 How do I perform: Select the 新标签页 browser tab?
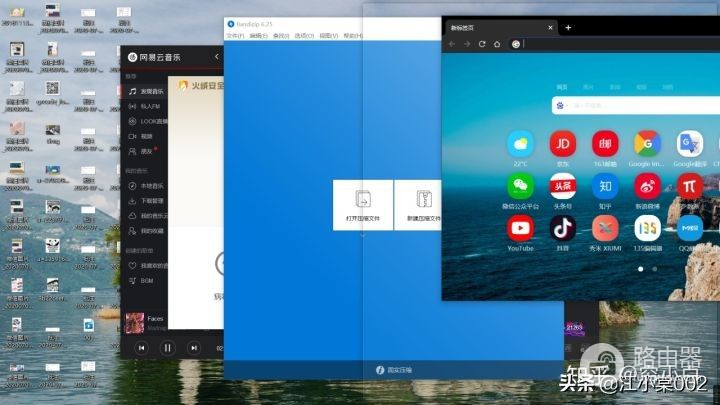500,28
